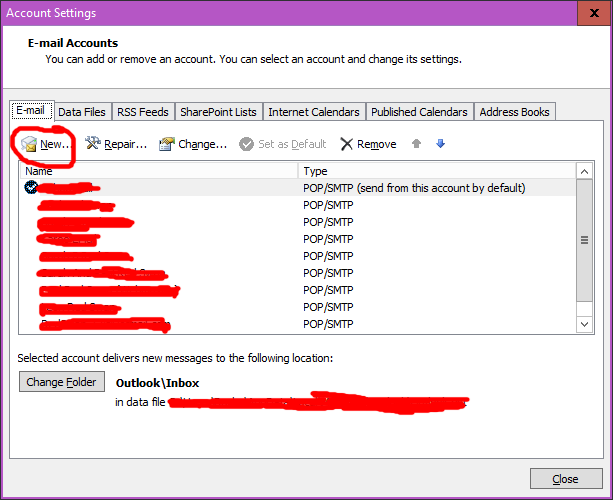Open the RSS Feeds tab

point(145,112)
